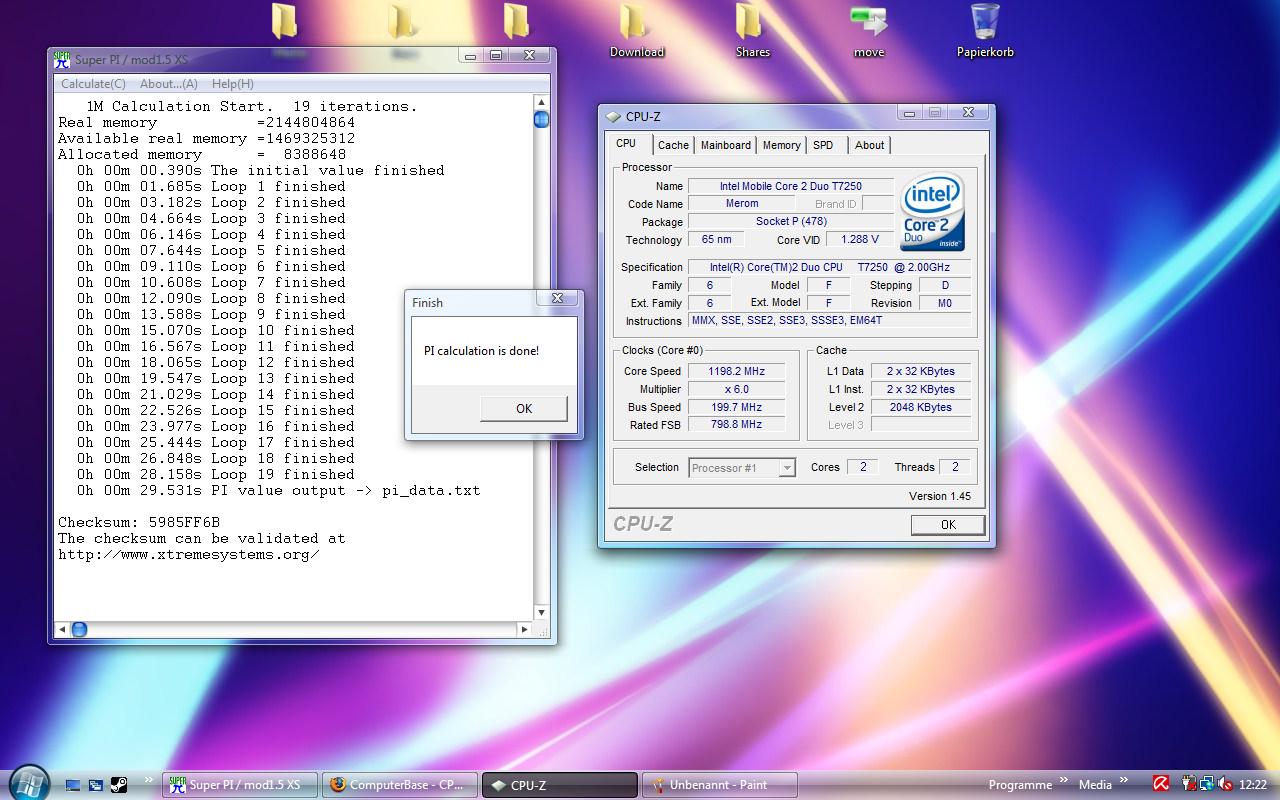Click the 'Checksum: 5985FF6B' line in Super PI
1280x800 pixels.
click(x=138, y=522)
